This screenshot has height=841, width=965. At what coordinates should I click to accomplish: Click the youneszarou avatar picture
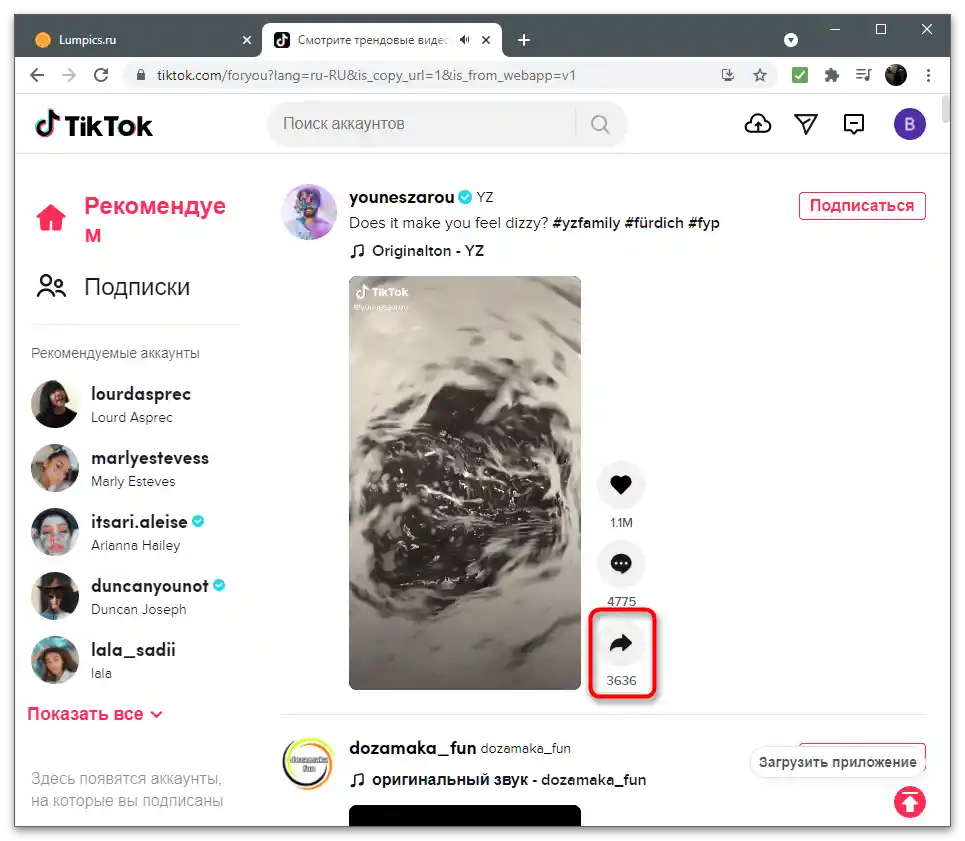point(309,212)
